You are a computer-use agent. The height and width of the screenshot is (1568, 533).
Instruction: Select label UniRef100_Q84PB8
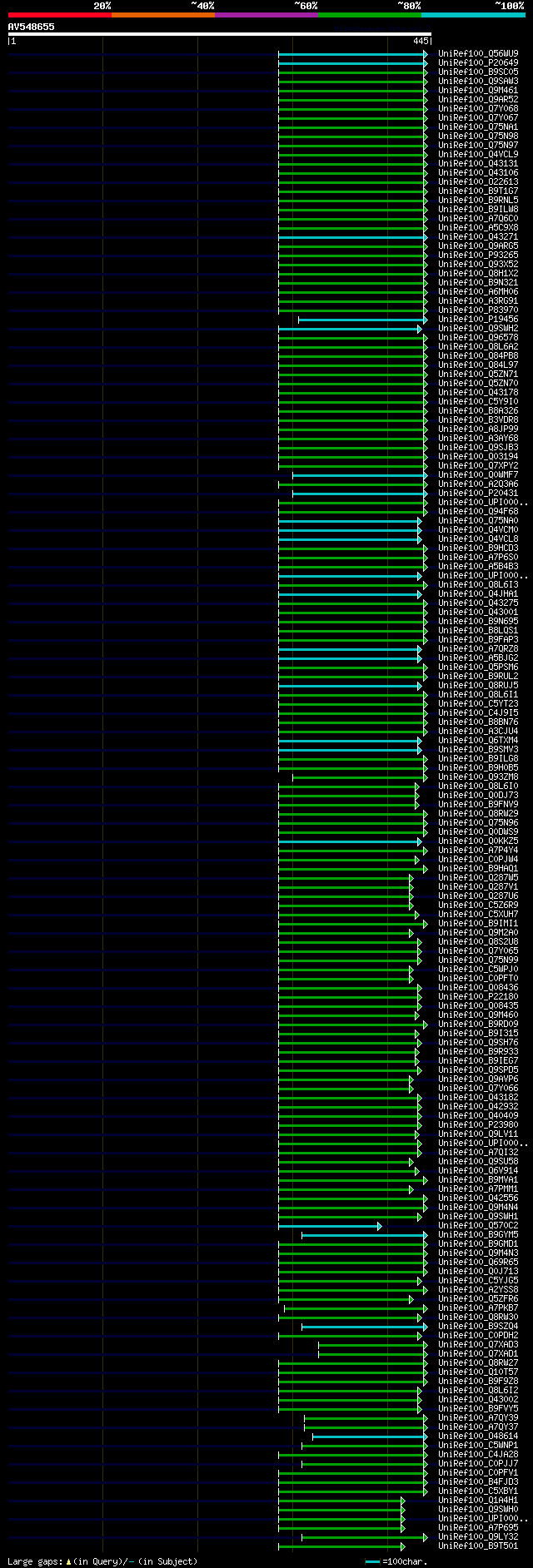click(x=478, y=355)
